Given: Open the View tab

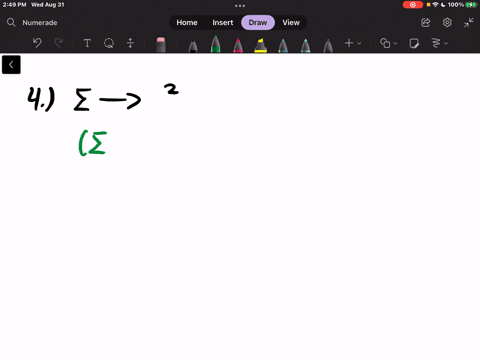Looking at the screenshot, I should click(x=291, y=23).
